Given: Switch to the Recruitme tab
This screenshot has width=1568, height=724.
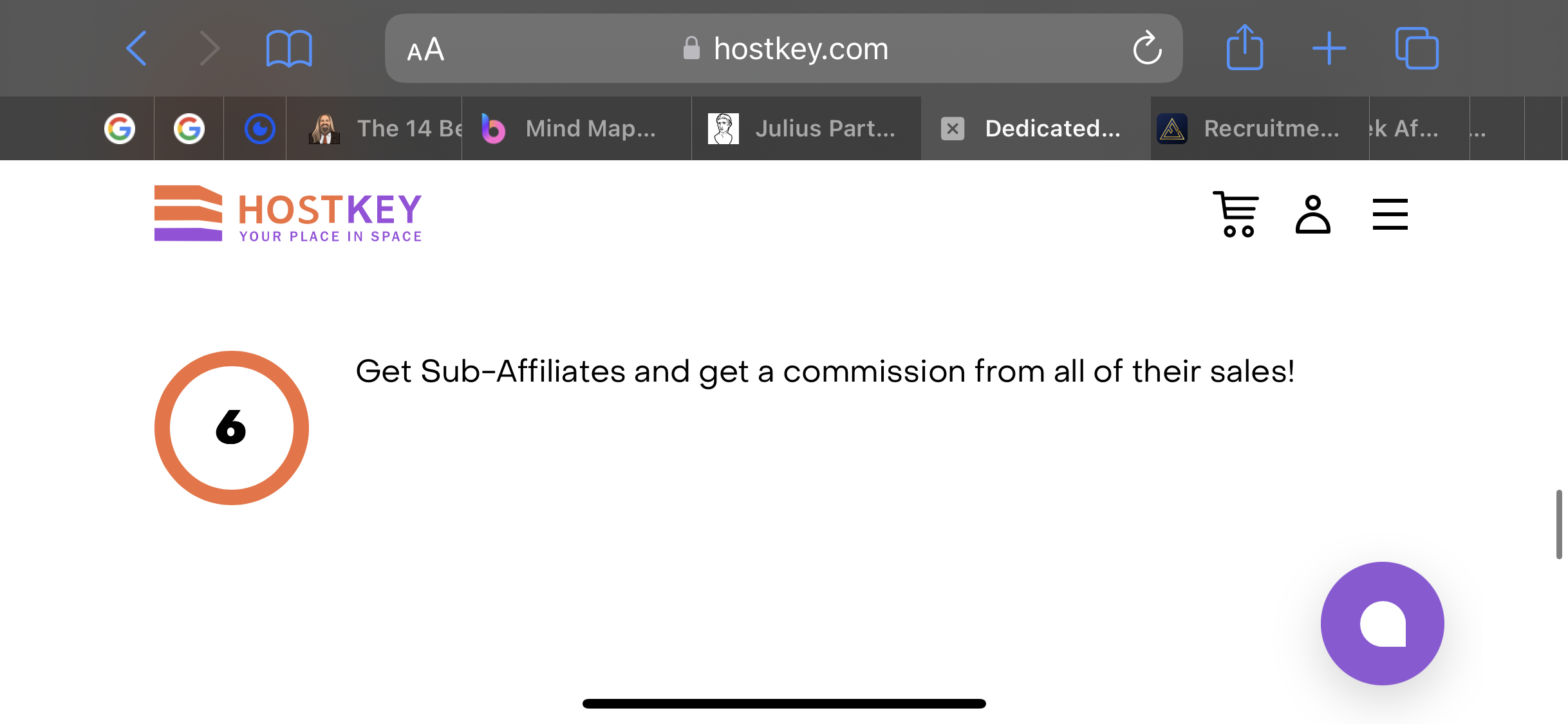Looking at the screenshot, I should pyautogui.click(x=1260, y=128).
